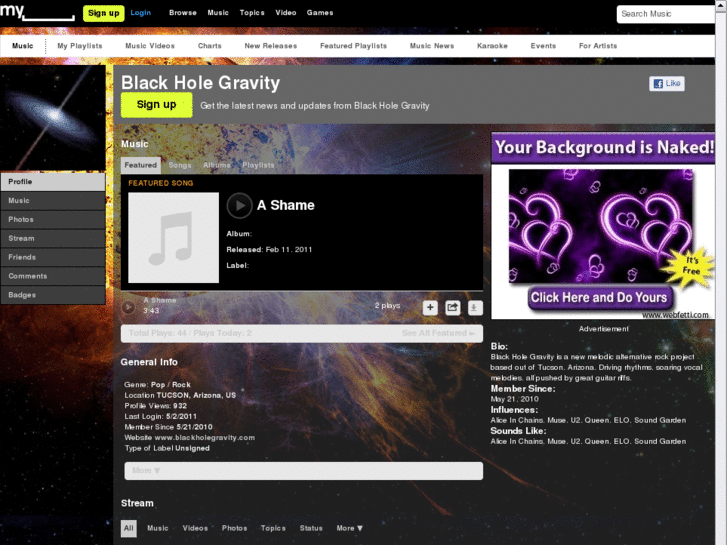This screenshot has height=545, width=727.
Task: Play the featured song A Shame
Action: pos(239,205)
